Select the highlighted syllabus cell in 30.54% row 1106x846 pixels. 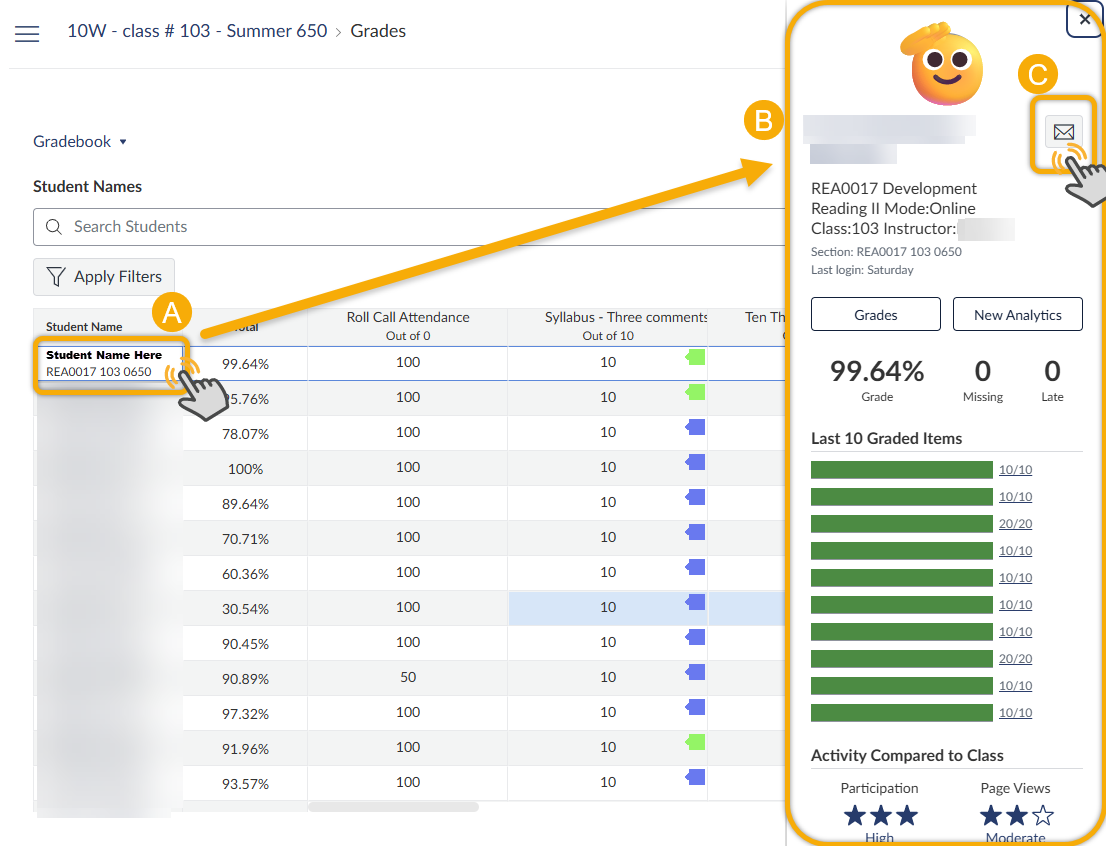pos(608,608)
